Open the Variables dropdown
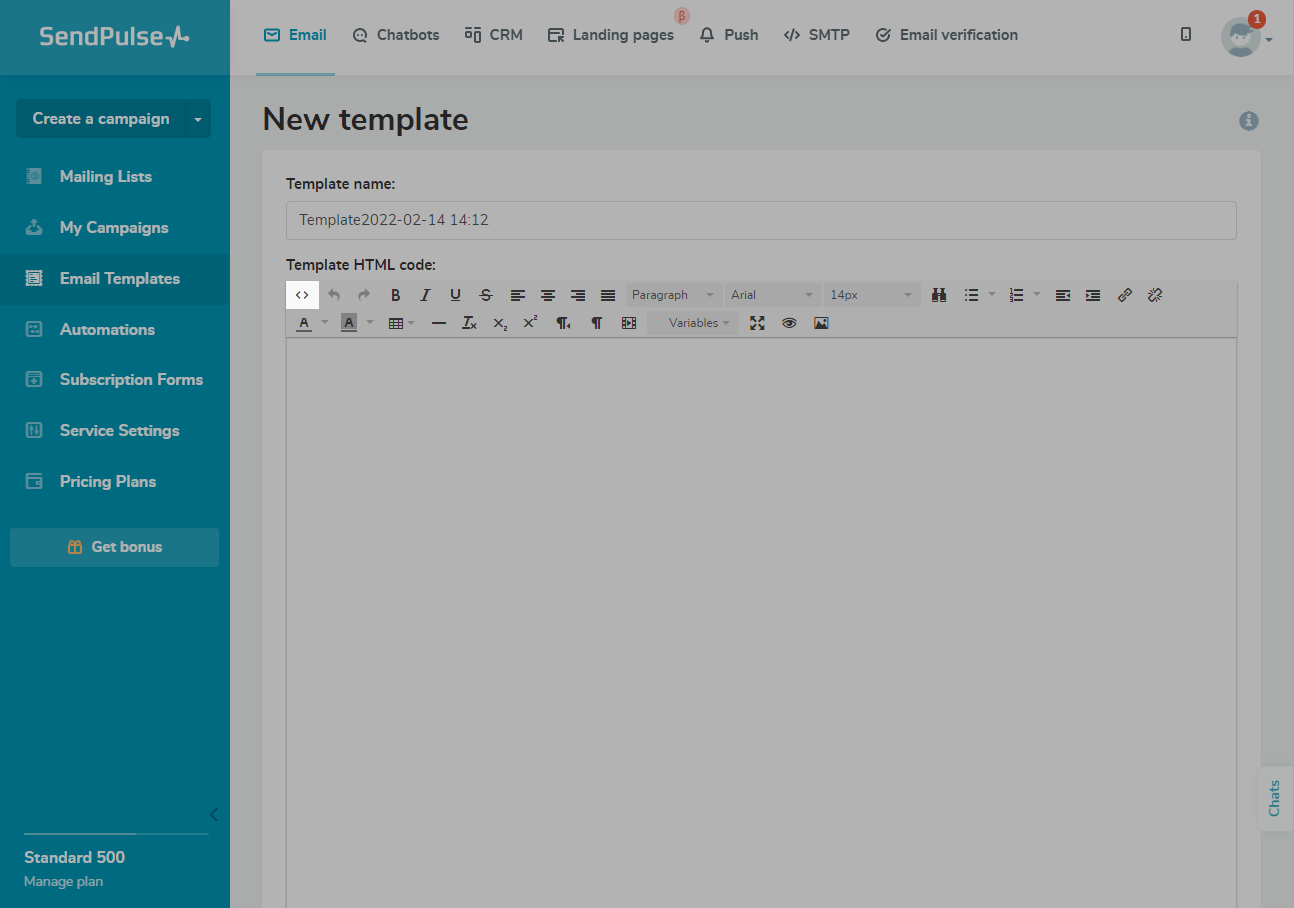Screen dimensions: 1294x908 click(693, 323)
